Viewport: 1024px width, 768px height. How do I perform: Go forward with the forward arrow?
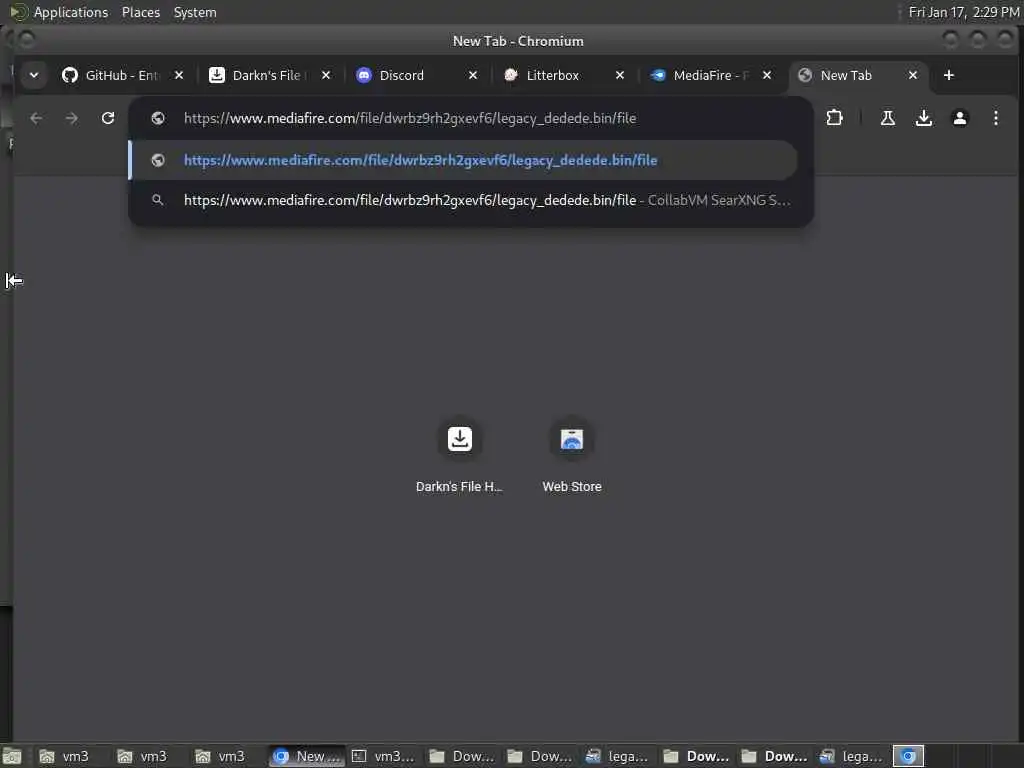click(x=72, y=118)
